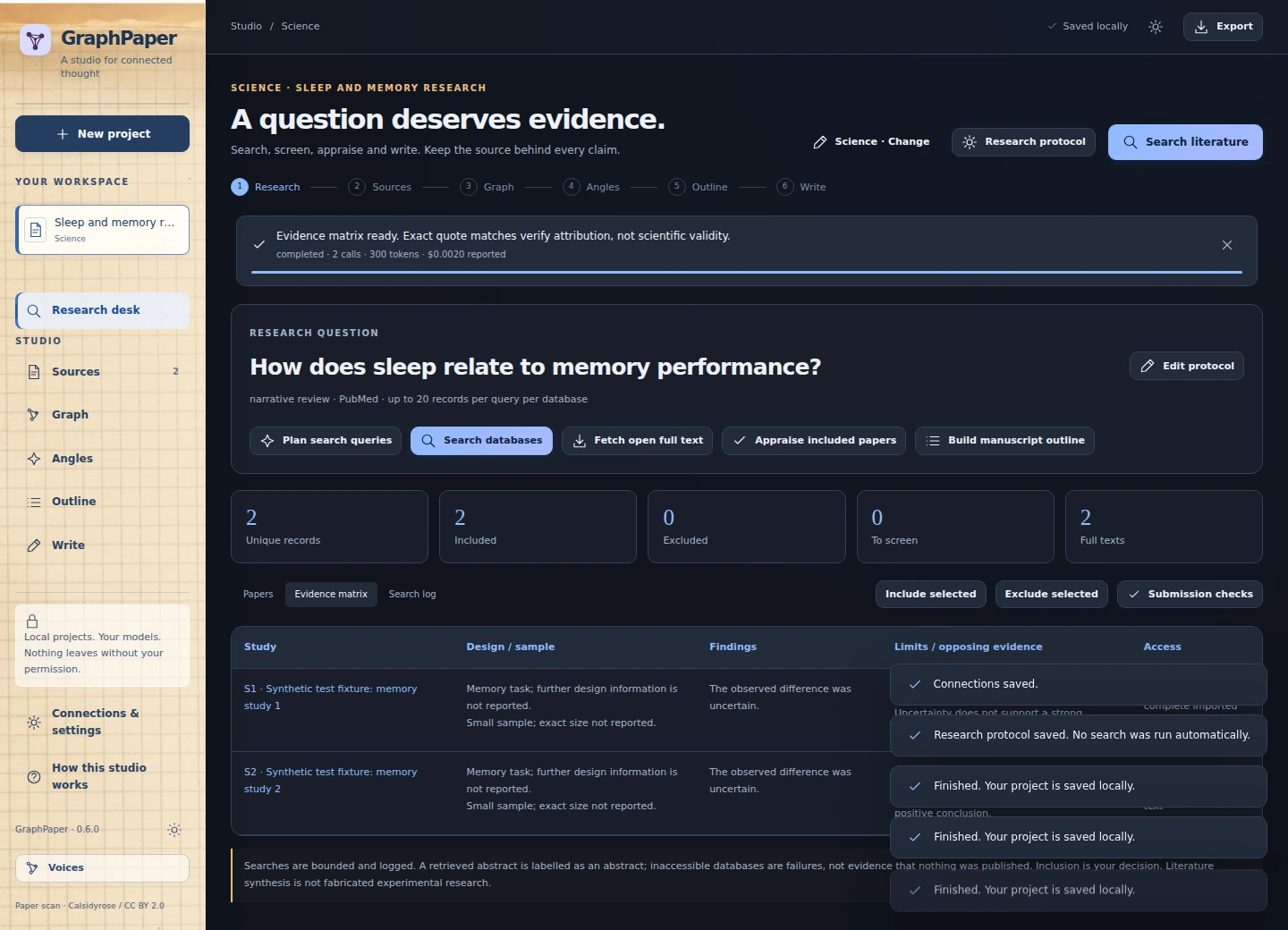
Task: Go to Sources in sidebar
Action: pyautogui.click(x=102, y=372)
